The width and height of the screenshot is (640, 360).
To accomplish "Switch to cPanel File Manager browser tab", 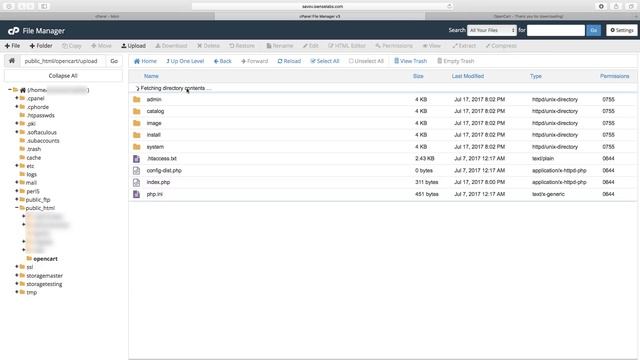I will click(320, 16).
